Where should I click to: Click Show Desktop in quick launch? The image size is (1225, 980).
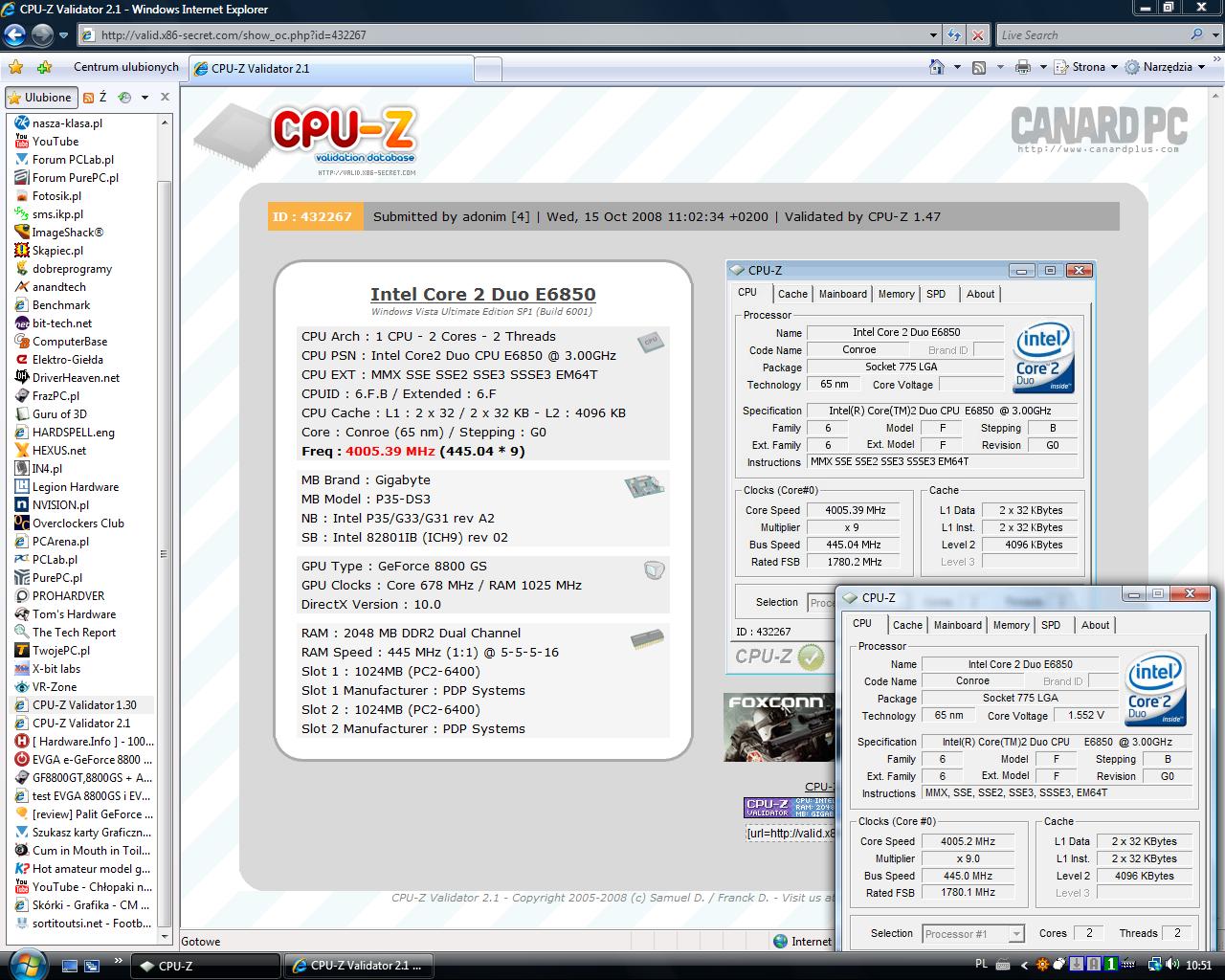72,965
